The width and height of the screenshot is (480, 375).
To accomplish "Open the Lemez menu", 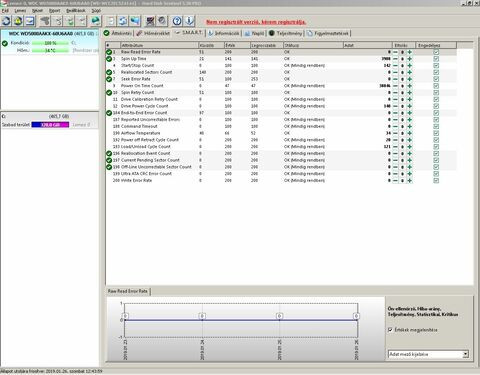I will tap(20, 11).
